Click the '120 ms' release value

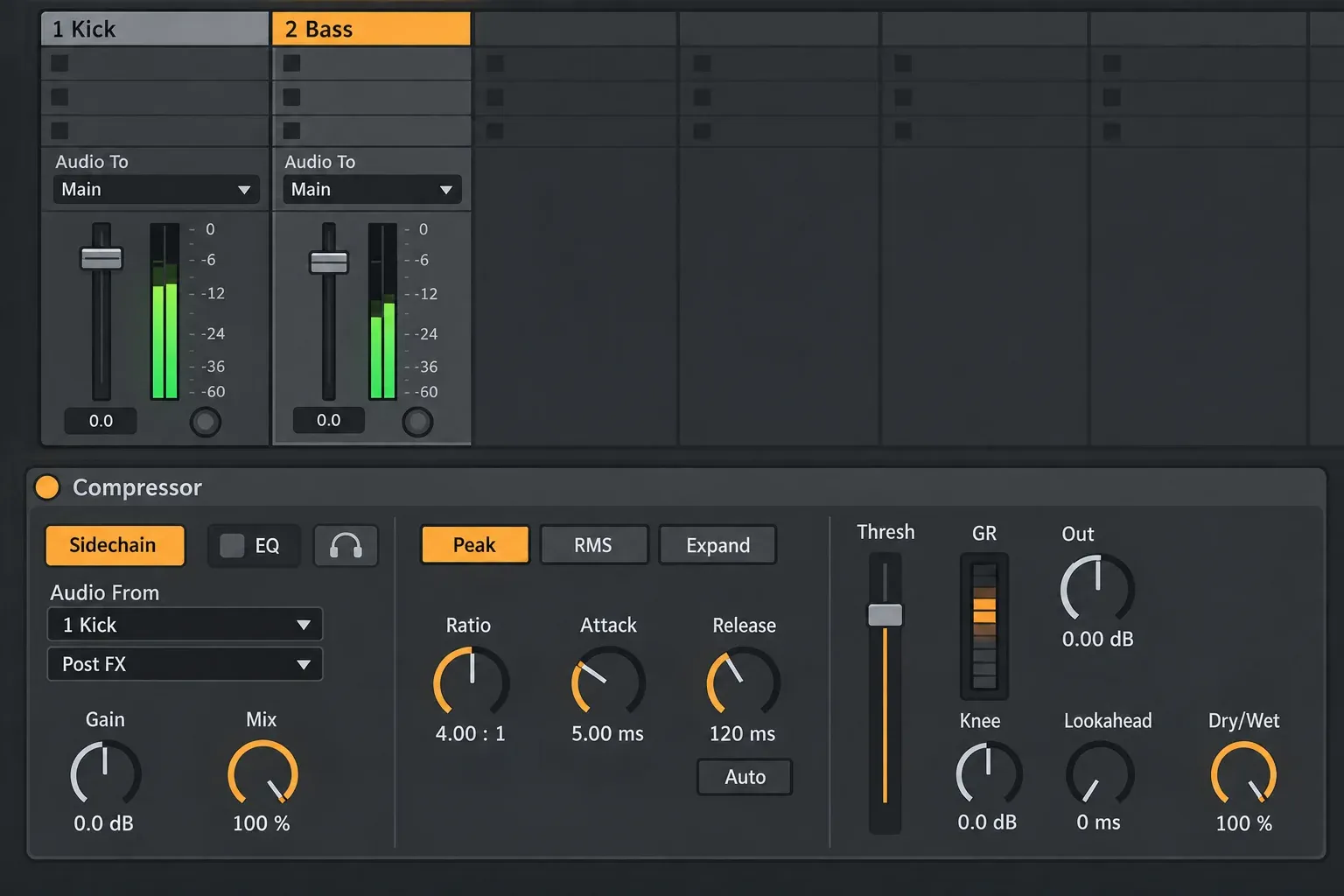click(x=742, y=733)
